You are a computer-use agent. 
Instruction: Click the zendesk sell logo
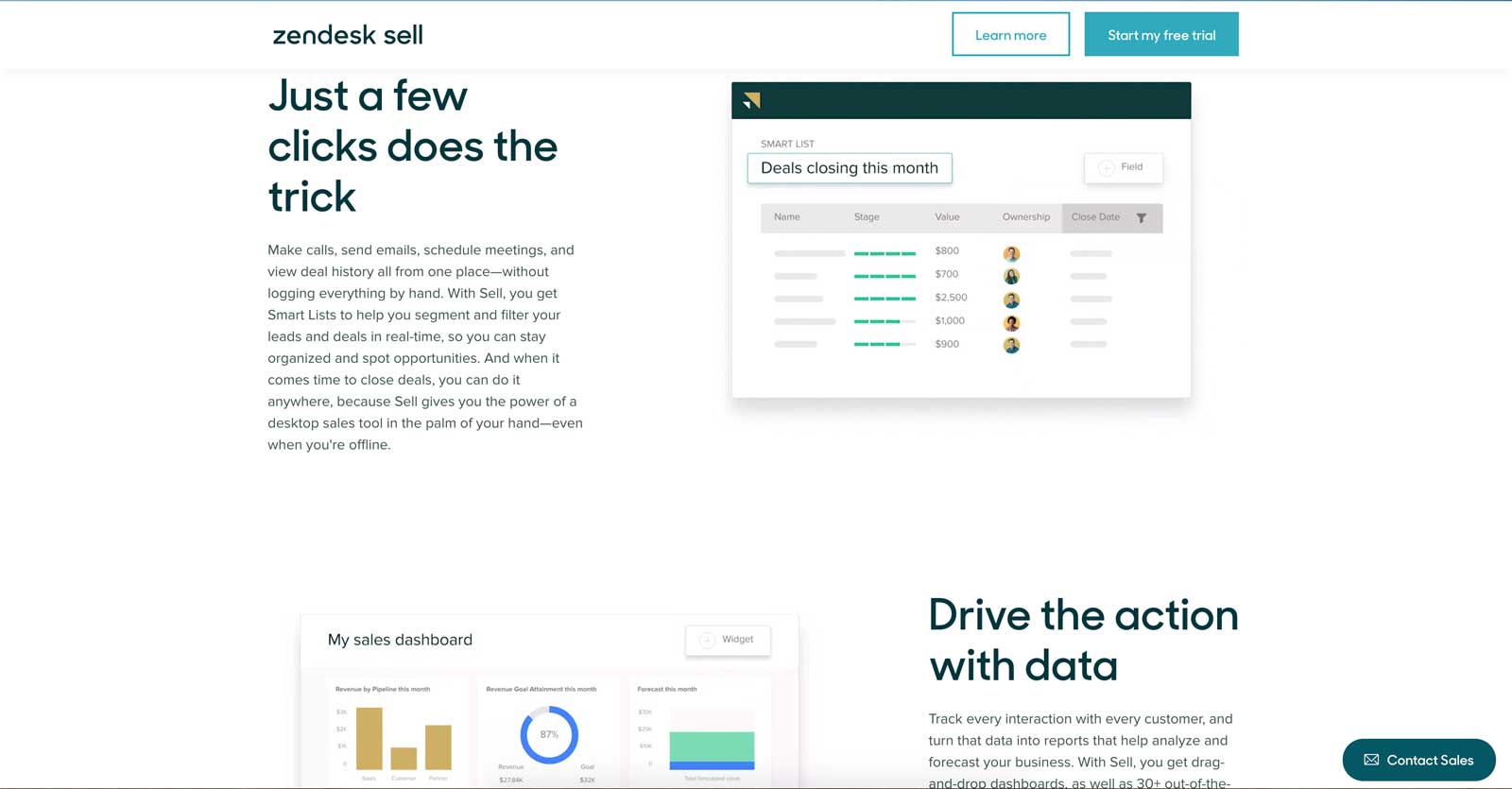click(x=348, y=35)
